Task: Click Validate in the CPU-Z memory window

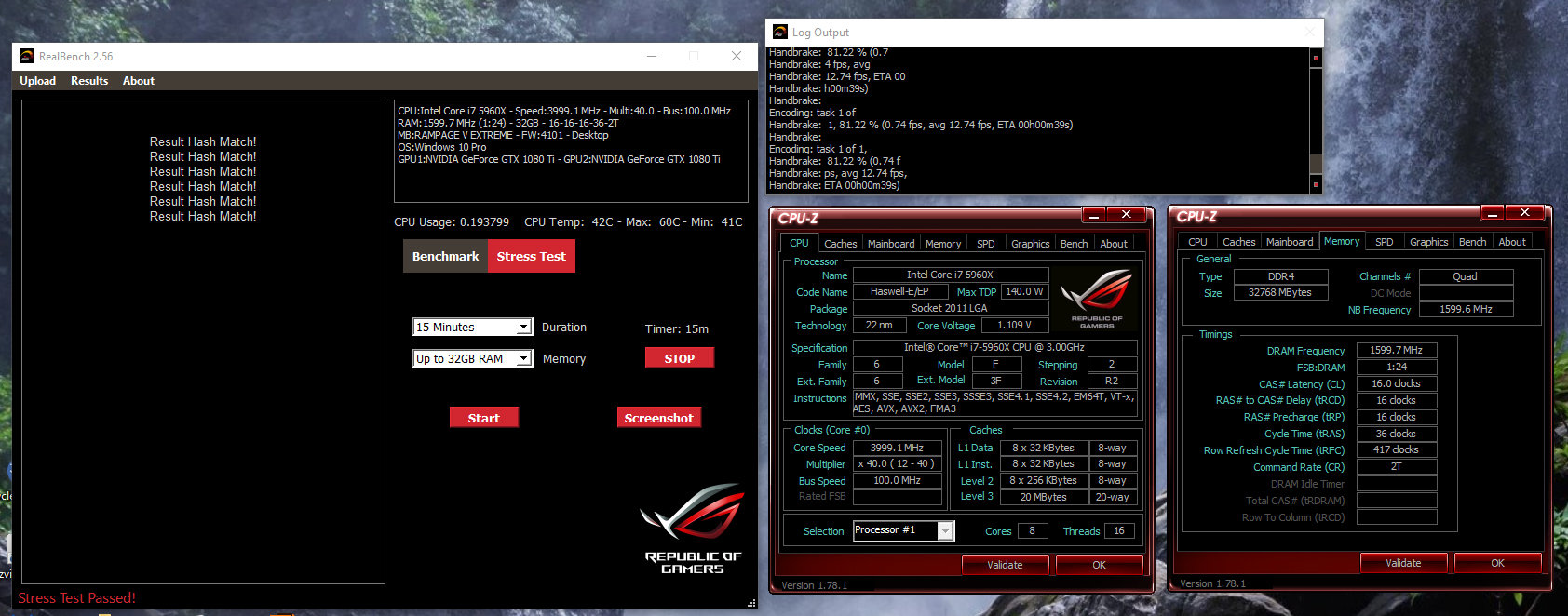Action: 1403,563
